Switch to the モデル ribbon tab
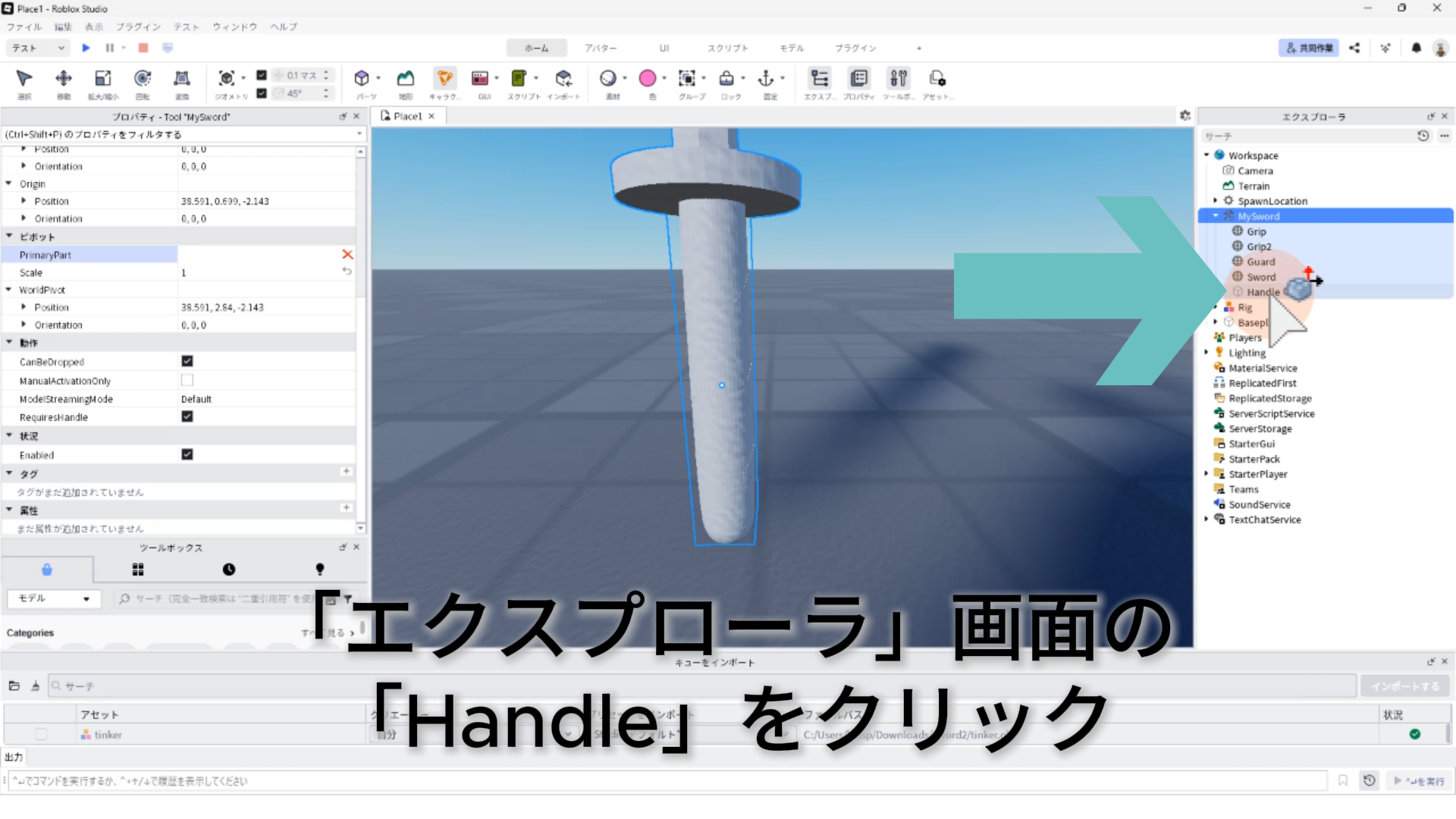This screenshot has width=1456, height=819. coord(791,48)
